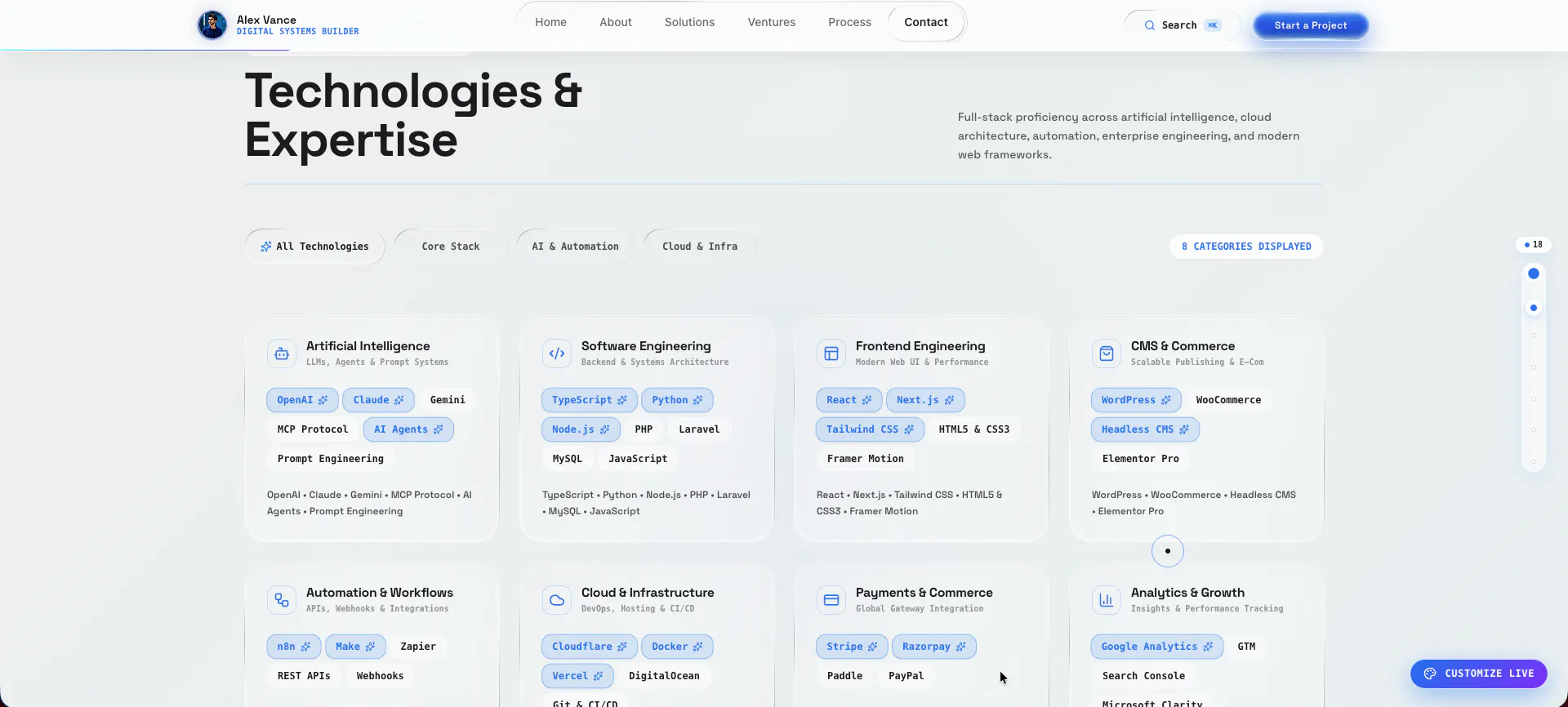Image resolution: width=1568 pixels, height=707 pixels.
Task: Click the Alex Vance site name
Action: [x=266, y=20]
